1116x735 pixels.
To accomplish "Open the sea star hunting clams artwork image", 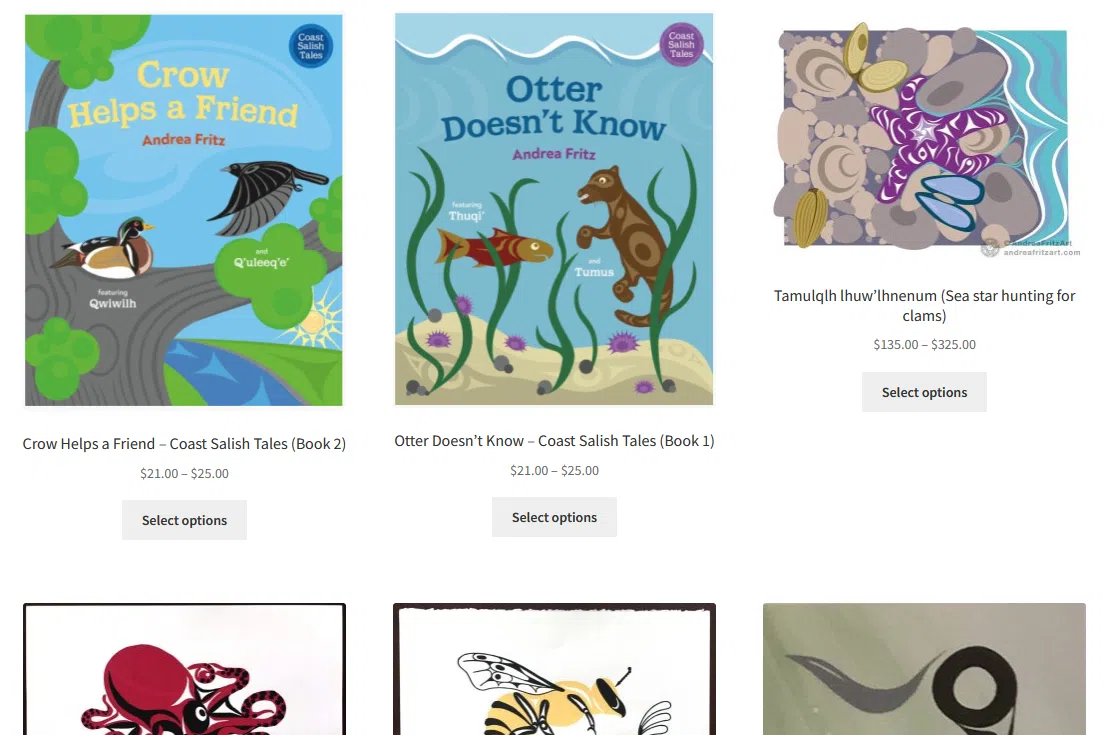I will (x=924, y=139).
